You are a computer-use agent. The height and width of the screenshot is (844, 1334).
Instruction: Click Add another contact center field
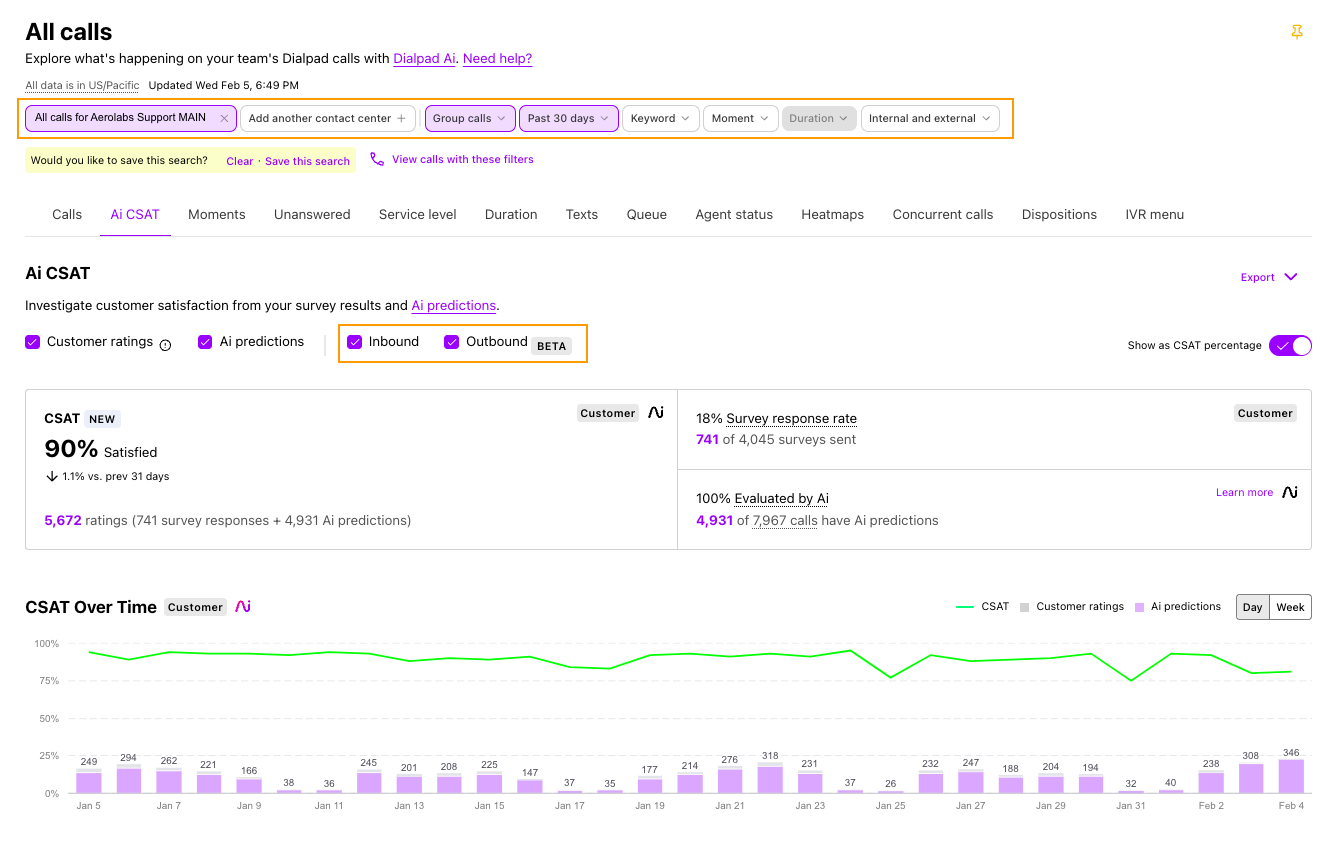click(328, 118)
